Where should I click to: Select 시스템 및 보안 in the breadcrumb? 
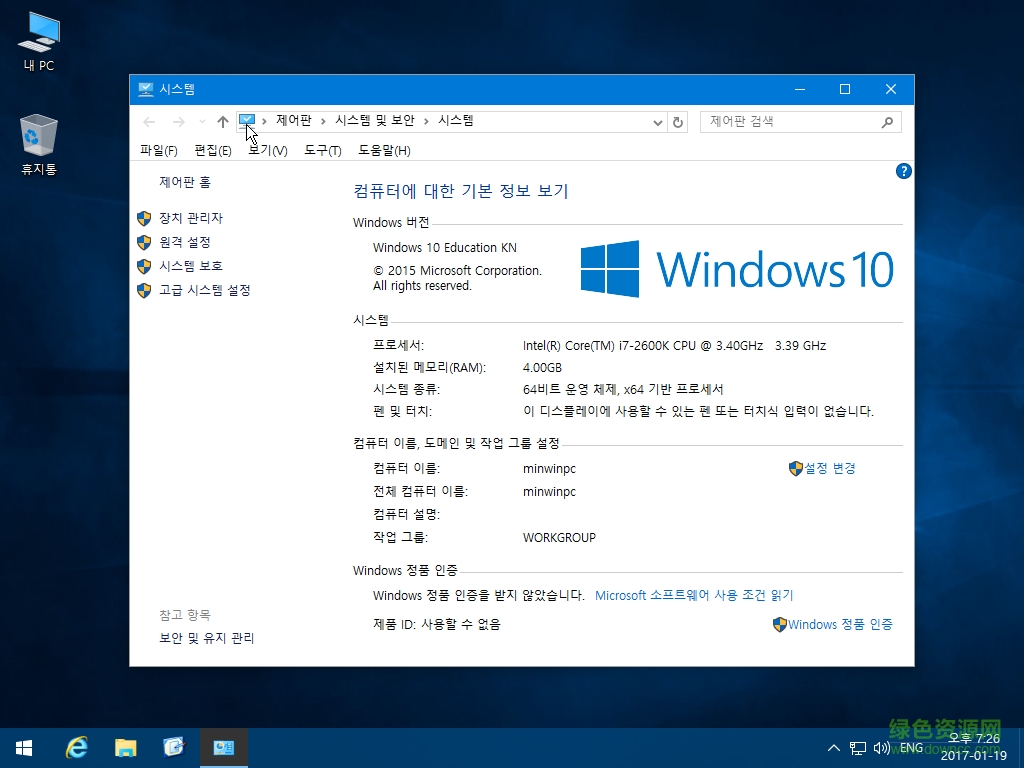pyautogui.click(x=375, y=121)
